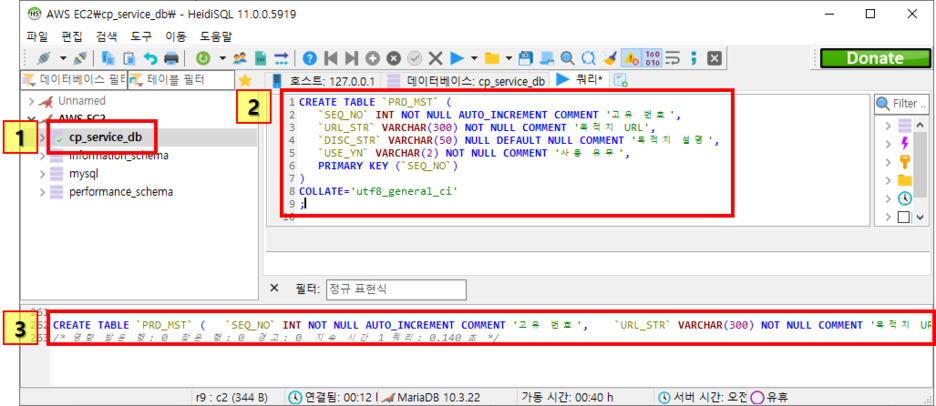Click the gray checkmark post icon
The height and width of the screenshot is (406, 936).
414,58
